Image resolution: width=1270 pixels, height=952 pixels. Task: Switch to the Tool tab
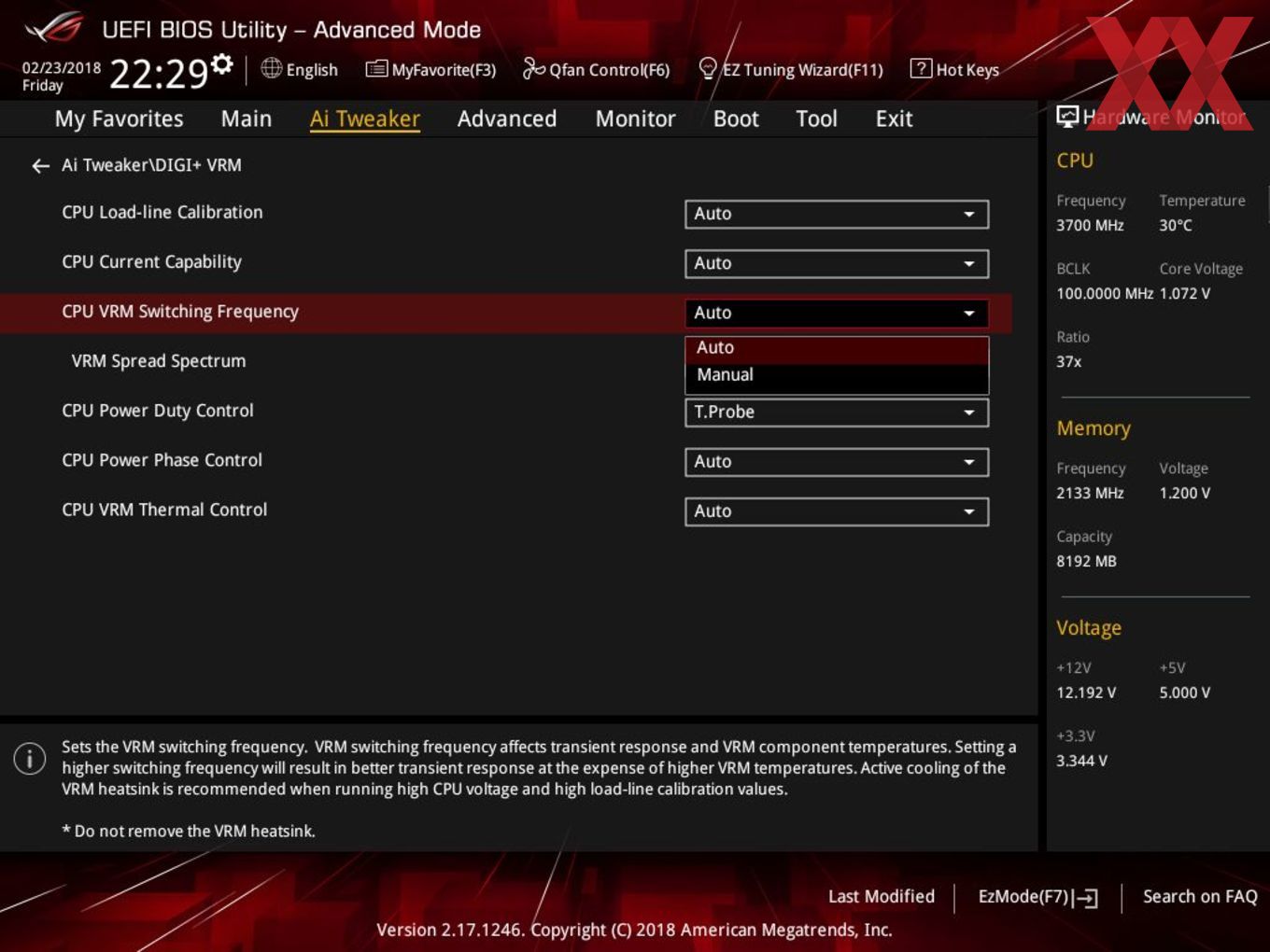coord(816,119)
